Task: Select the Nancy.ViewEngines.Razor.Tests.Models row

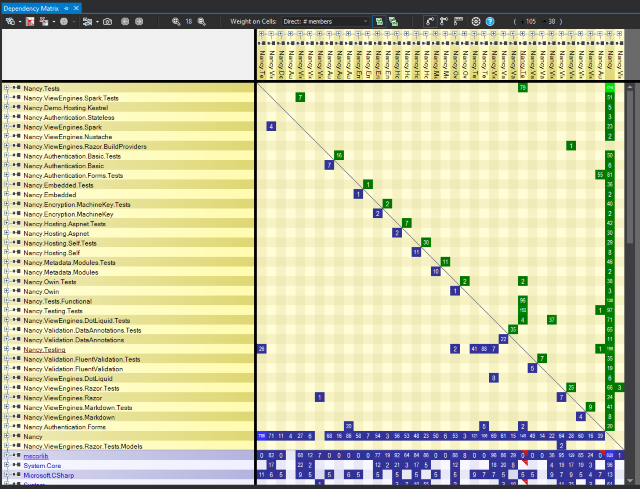Action: click(128, 446)
